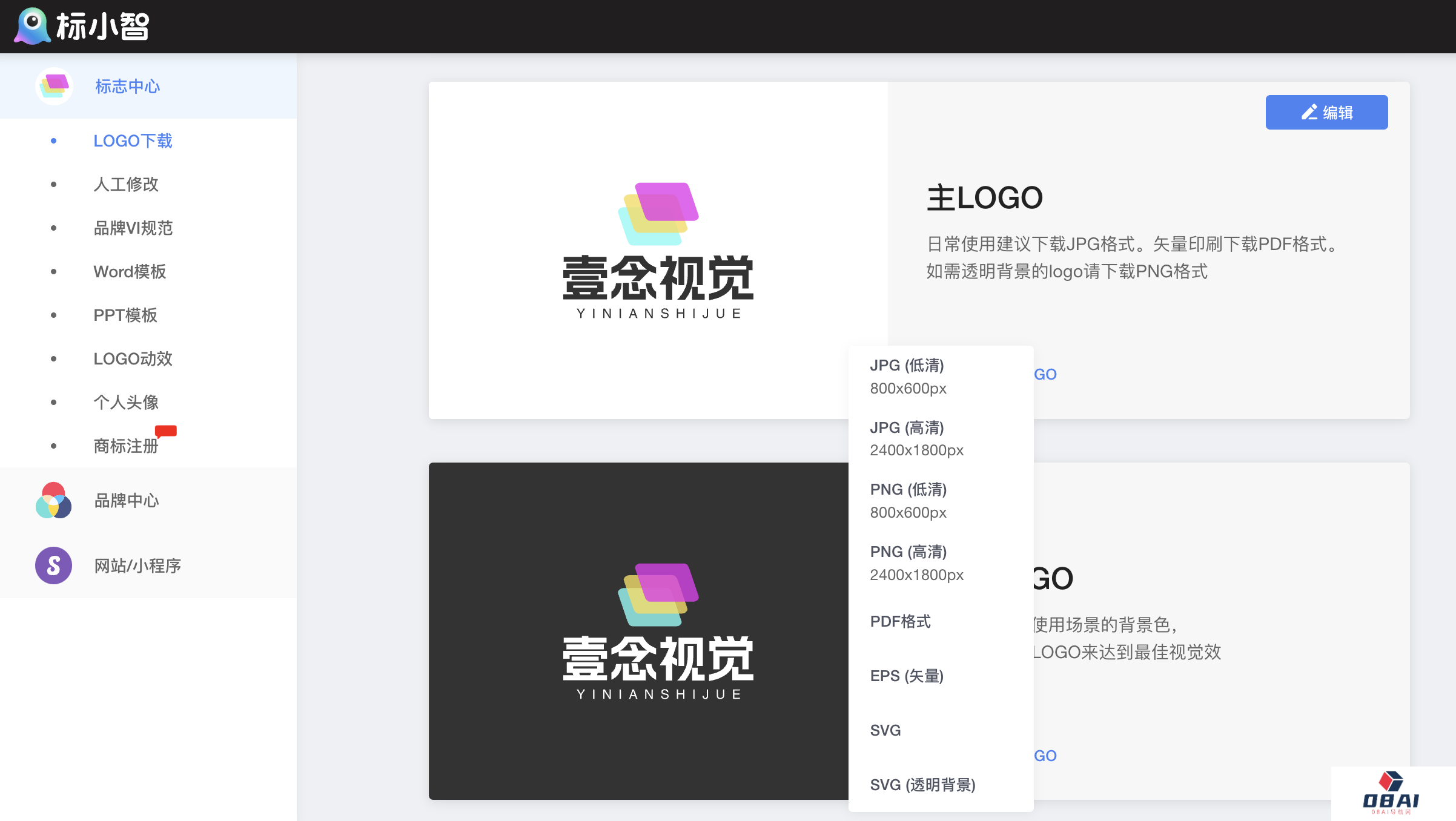Viewport: 1456px width, 821px height.
Task: Collapse the 标志中心 sidebar section
Action: (x=127, y=86)
